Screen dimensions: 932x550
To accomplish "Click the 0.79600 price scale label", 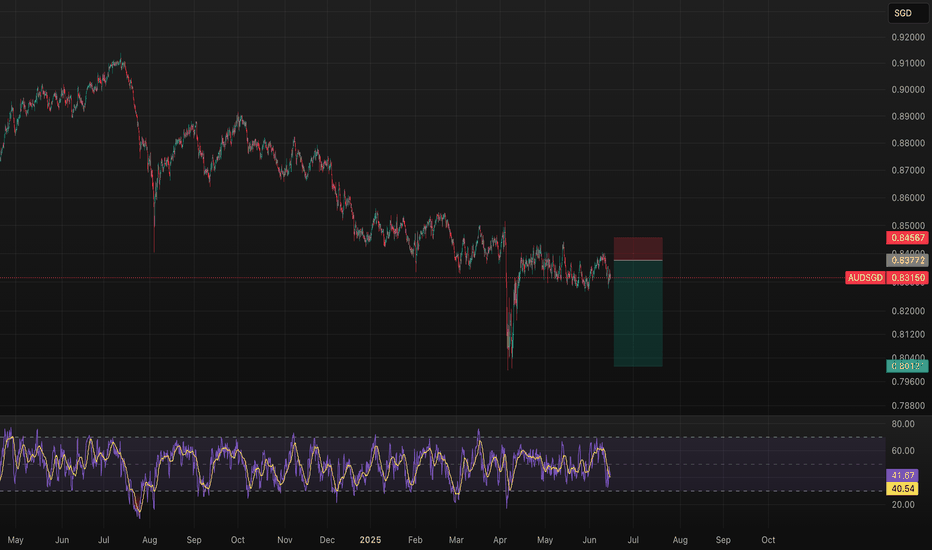I will pos(908,382).
